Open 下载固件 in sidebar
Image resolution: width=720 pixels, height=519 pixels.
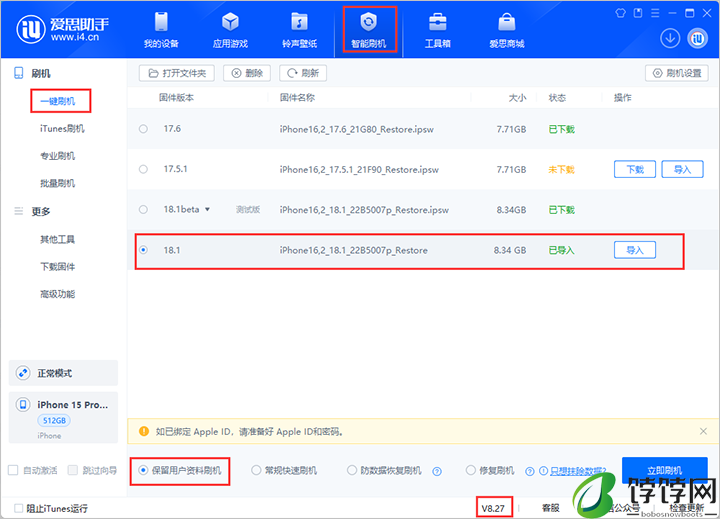click(x=58, y=267)
